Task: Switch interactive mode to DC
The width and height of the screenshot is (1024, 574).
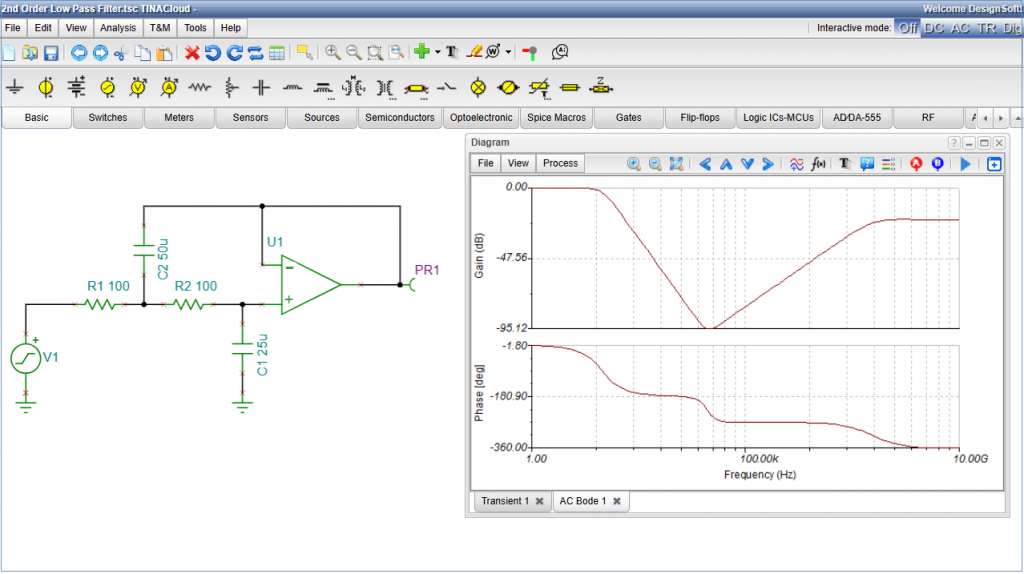Action: click(x=933, y=28)
